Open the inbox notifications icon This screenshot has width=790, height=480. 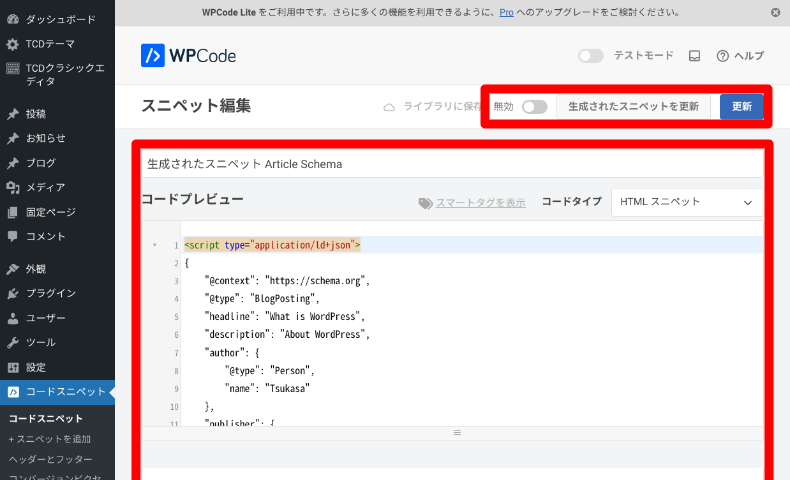click(694, 56)
